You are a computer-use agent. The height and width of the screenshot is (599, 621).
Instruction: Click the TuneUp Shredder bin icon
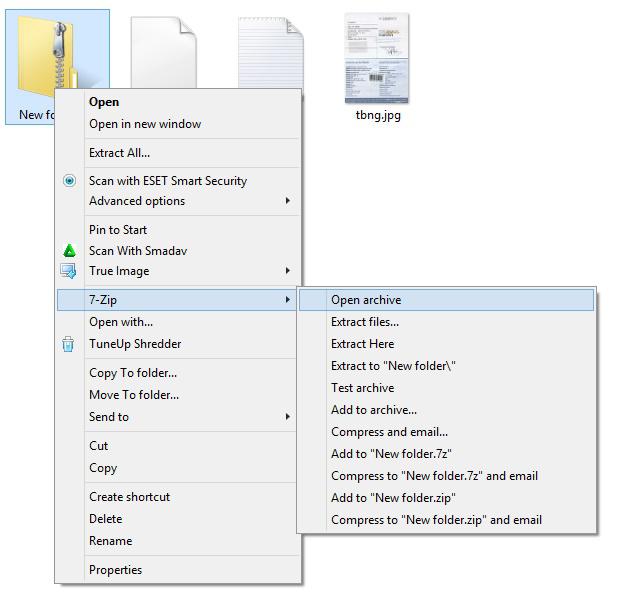[x=68, y=344]
